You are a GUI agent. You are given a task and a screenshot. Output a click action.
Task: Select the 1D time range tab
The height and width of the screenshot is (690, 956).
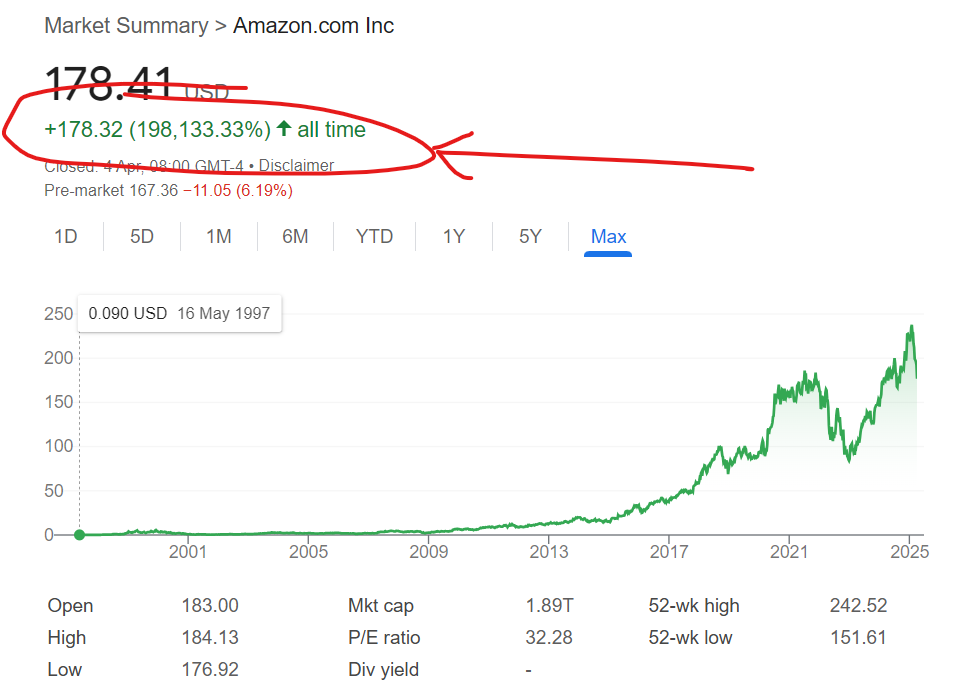point(66,237)
